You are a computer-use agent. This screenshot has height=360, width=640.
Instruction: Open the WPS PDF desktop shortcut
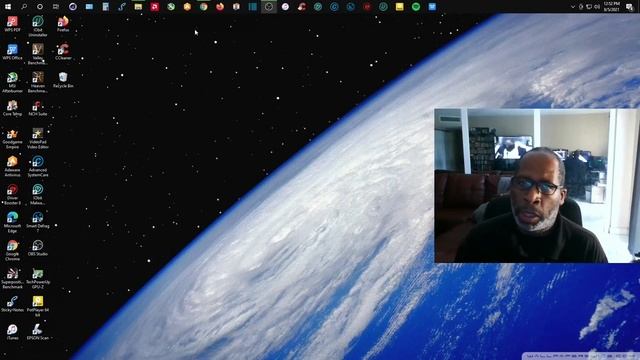tap(12, 24)
